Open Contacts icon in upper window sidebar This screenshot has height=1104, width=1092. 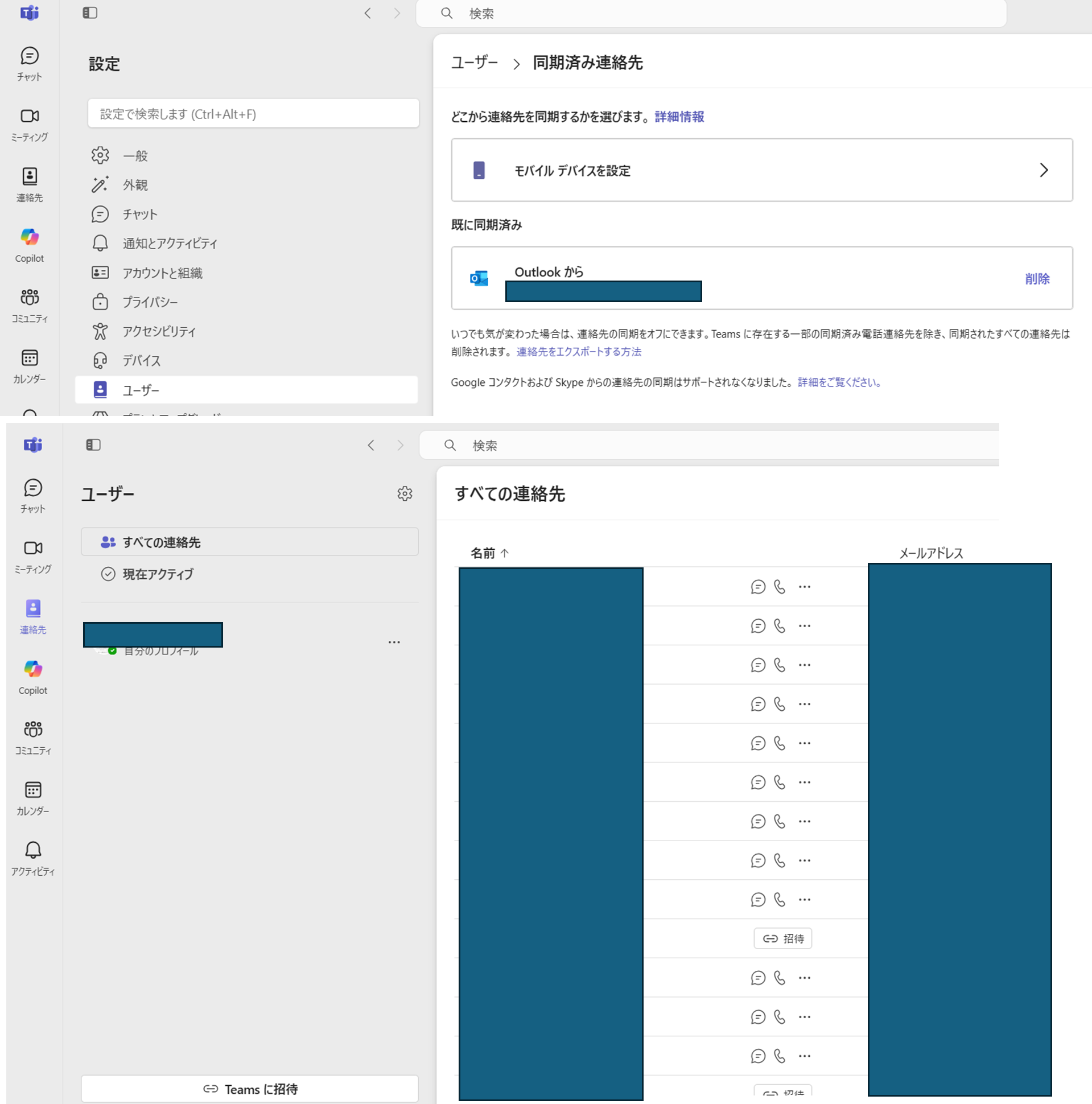[x=29, y=185]
